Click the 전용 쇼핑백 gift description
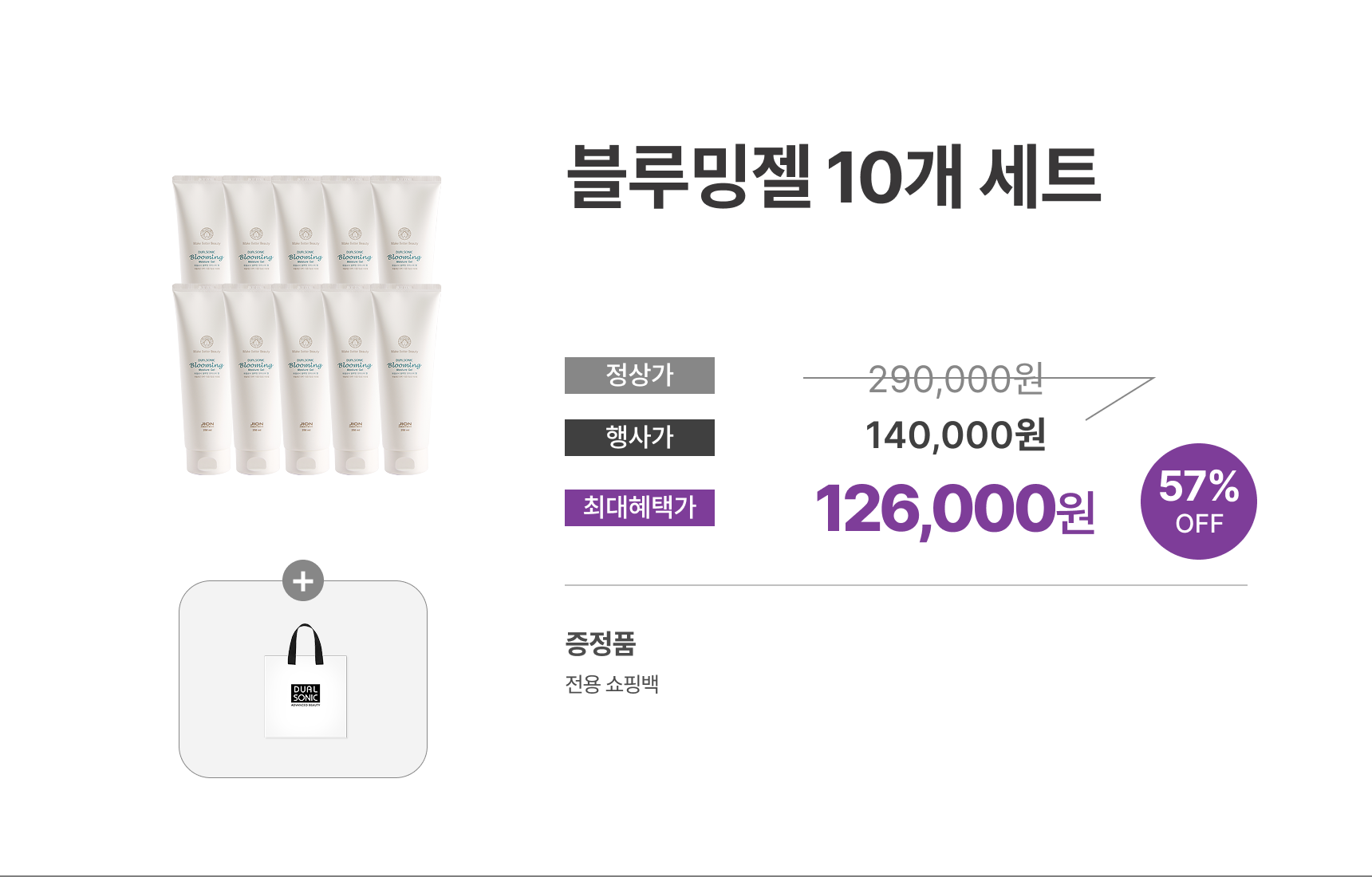 tap(612, 684)
